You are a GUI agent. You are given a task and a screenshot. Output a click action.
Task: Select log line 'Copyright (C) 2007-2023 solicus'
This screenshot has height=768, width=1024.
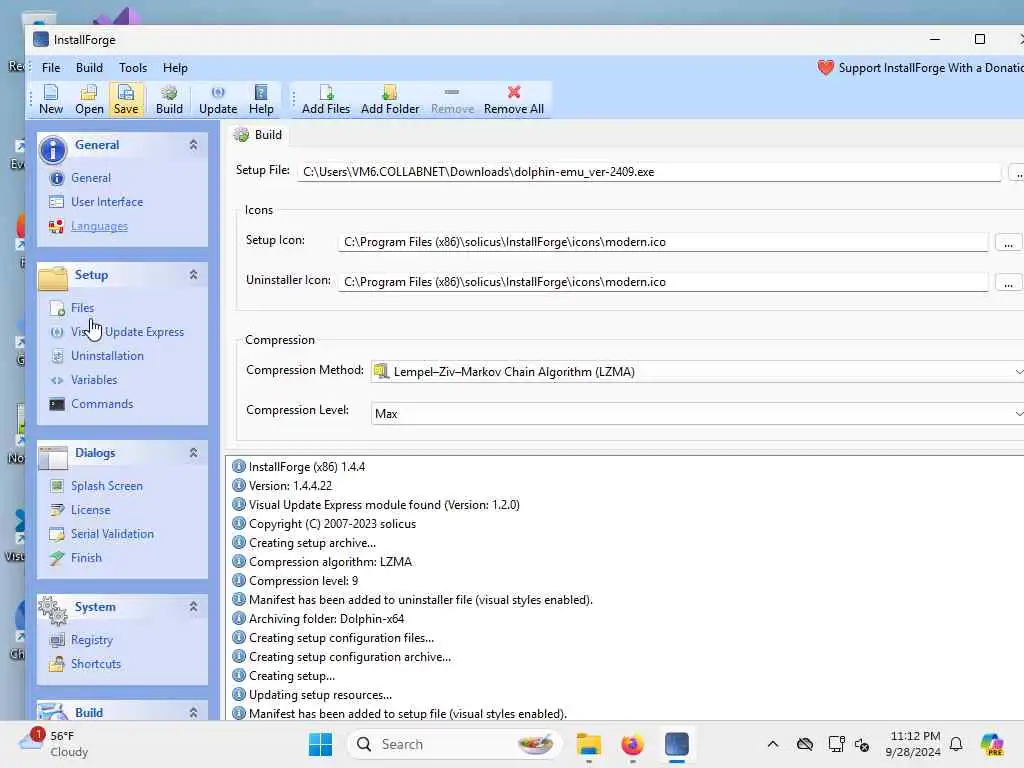(332, 524)
